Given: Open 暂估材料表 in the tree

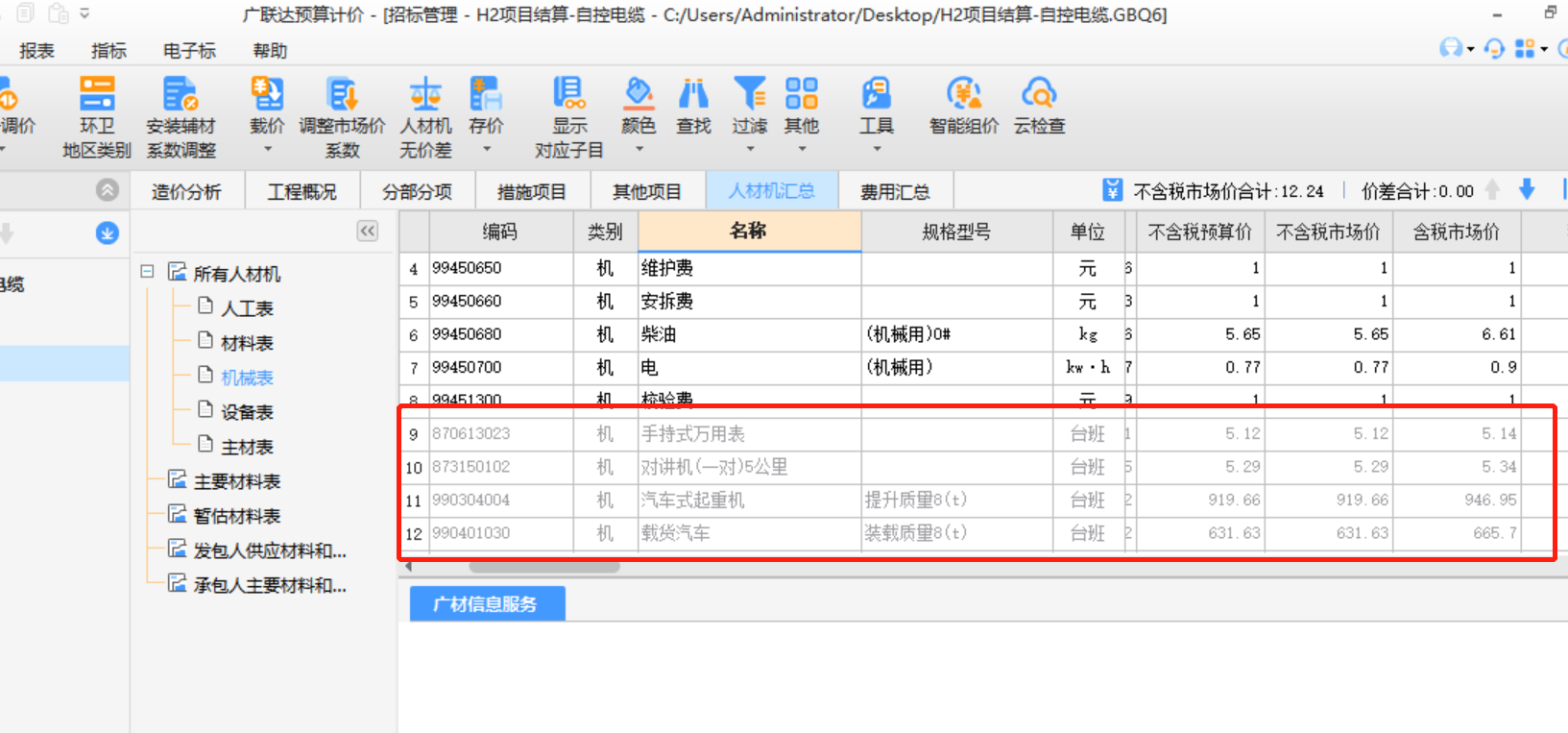Looking at the screenshot, I should (x=236, y=516).
